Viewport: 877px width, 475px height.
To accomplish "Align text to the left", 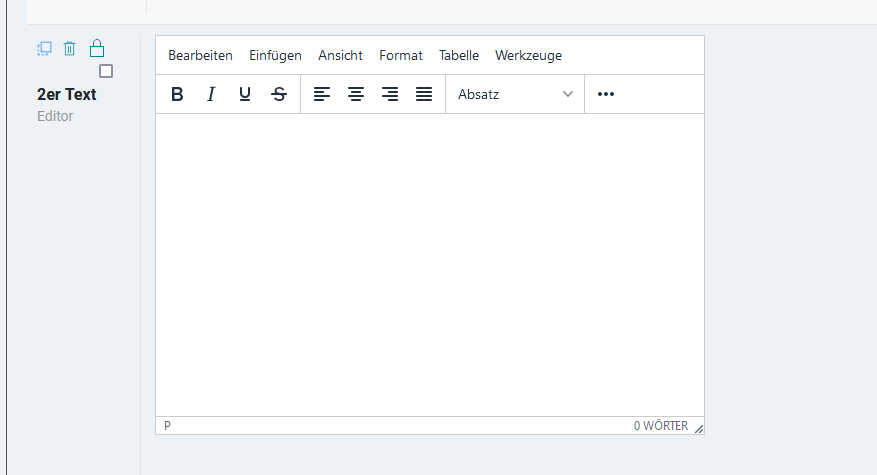I will pos(322,94).
